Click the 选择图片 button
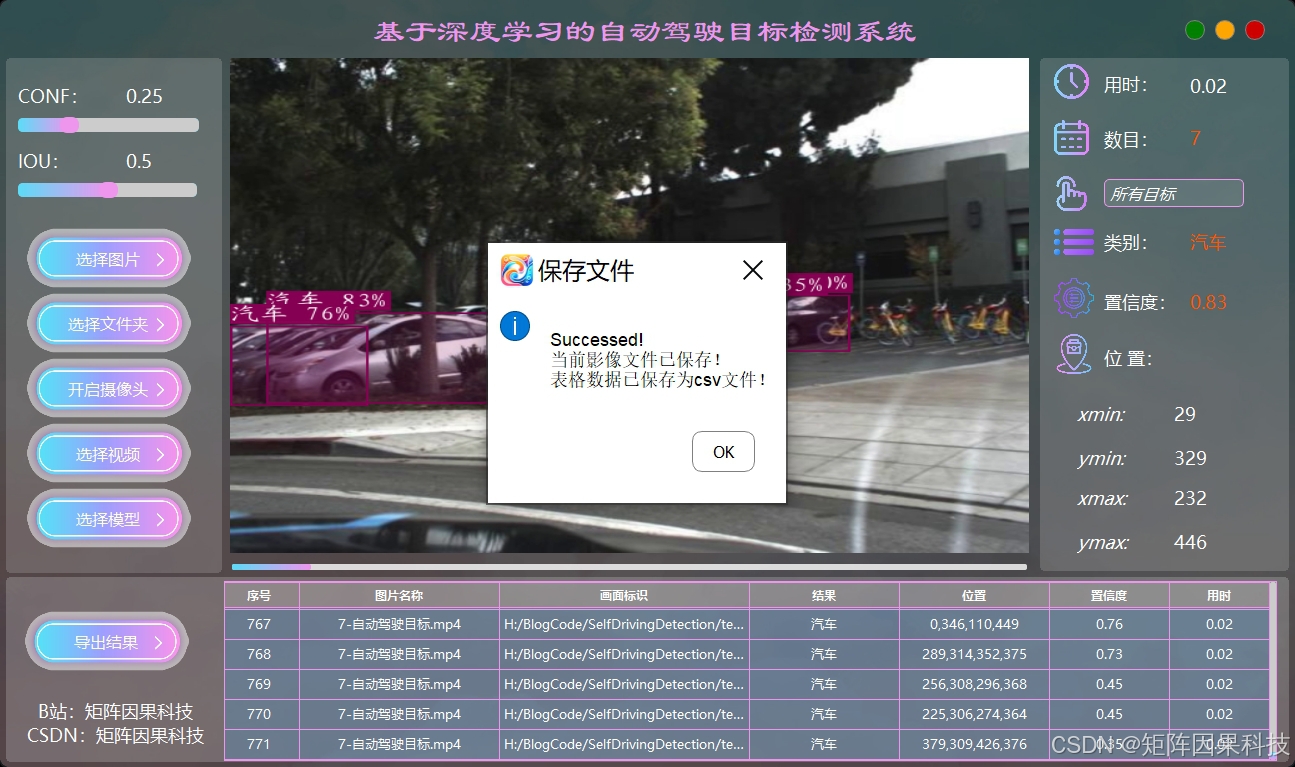The image size is (1295, 767). point(108,259)
